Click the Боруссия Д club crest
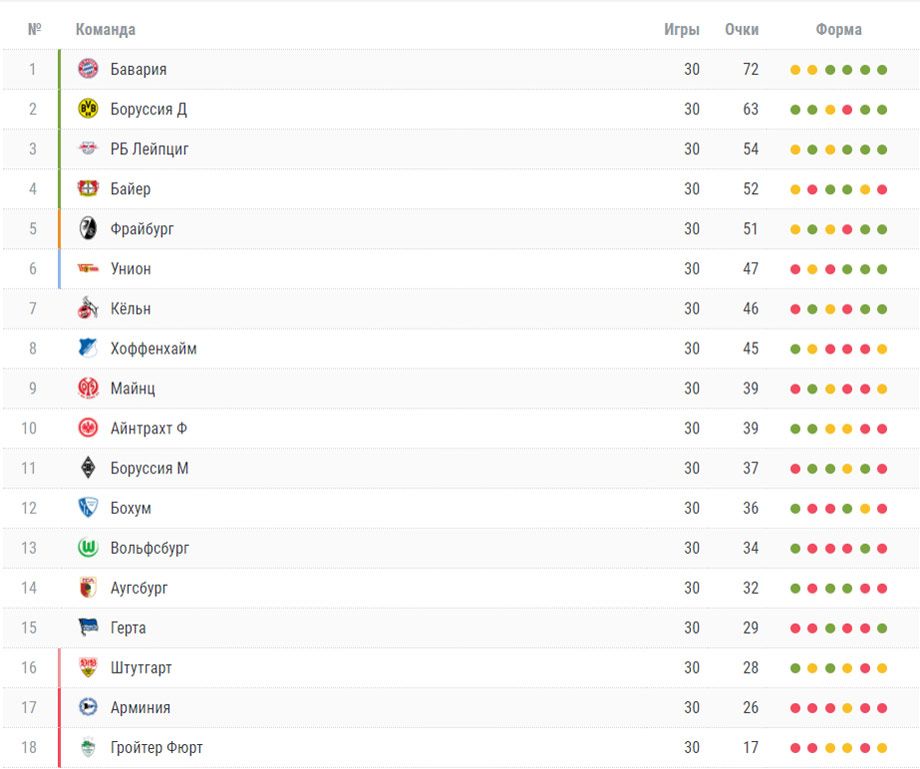Screen dimensions: 920x769 click(x=88, y=109)
